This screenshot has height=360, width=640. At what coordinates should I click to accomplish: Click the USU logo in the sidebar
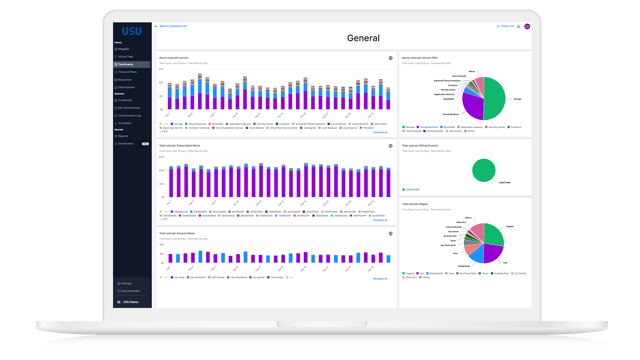(131, 31)
